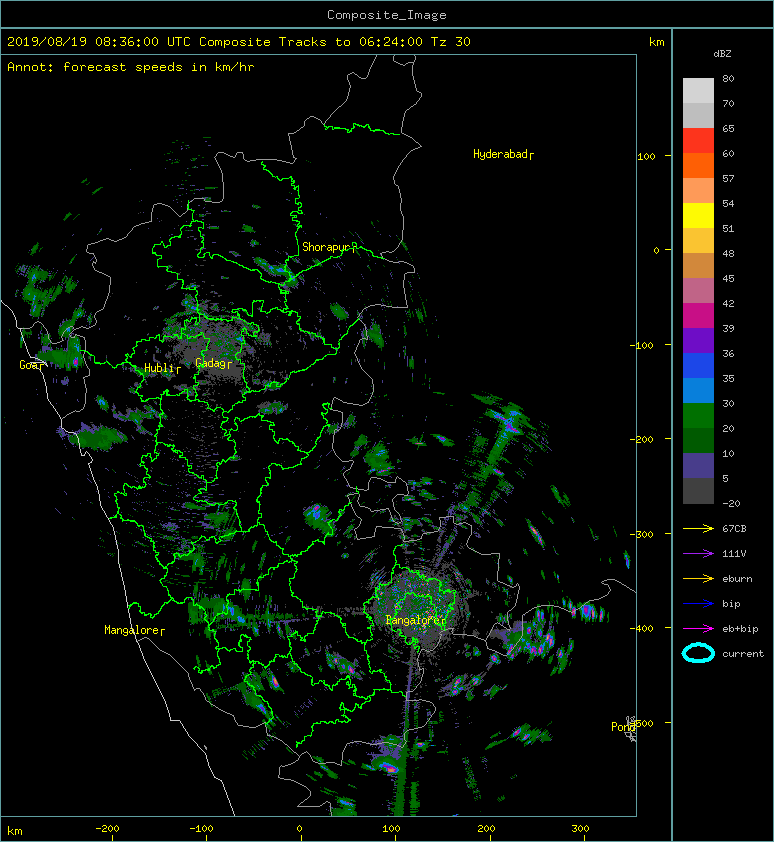This screenshot has height=842, width=774.
Task: Pick the lightest gray band between 80 and 70
Action: (698, 90)
